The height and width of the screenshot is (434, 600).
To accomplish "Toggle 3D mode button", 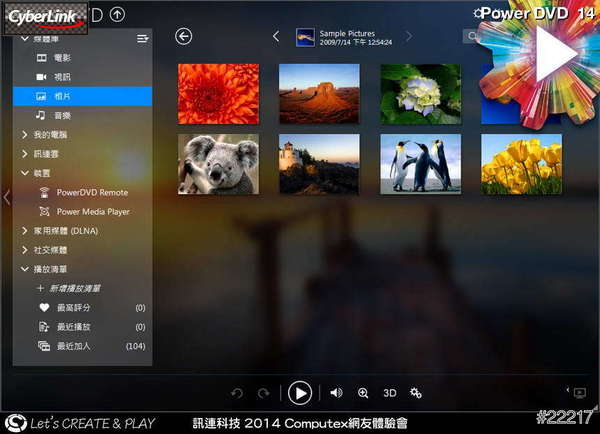I will [390, 393].
